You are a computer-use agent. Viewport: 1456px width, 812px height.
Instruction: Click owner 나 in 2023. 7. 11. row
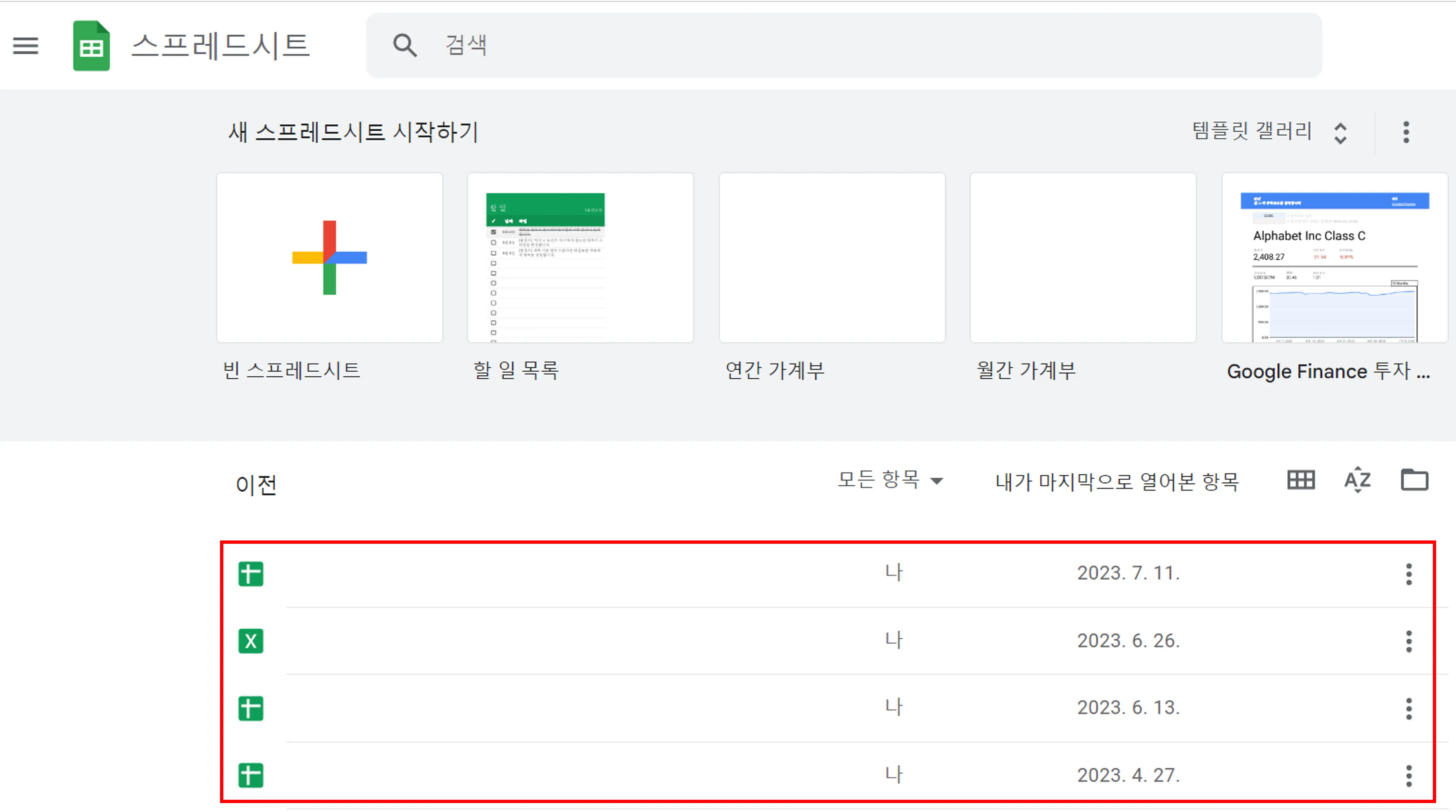894,573
